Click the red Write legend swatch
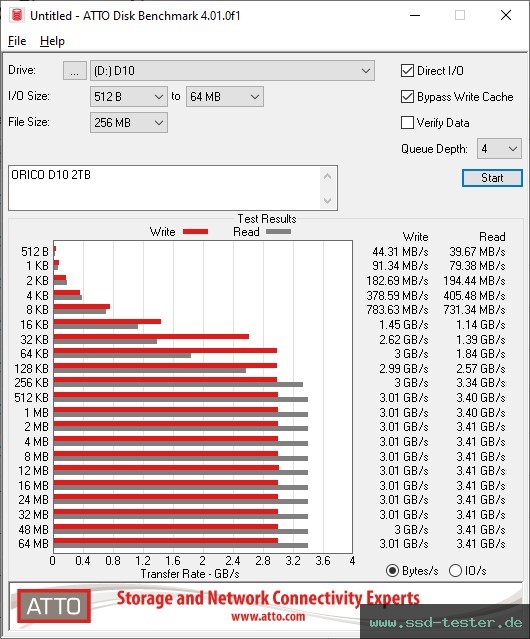The image size is (530, 639). coord(196,231)
